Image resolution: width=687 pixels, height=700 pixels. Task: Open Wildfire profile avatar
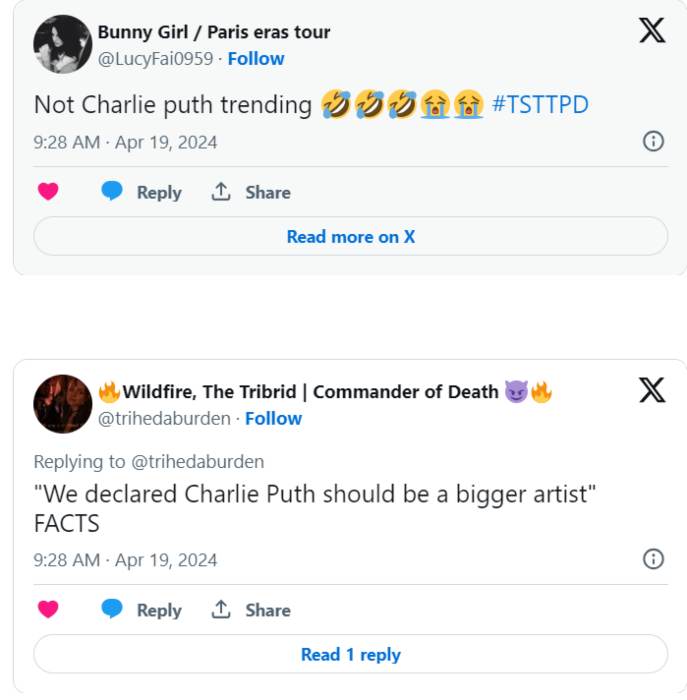(x=63, y=404)
